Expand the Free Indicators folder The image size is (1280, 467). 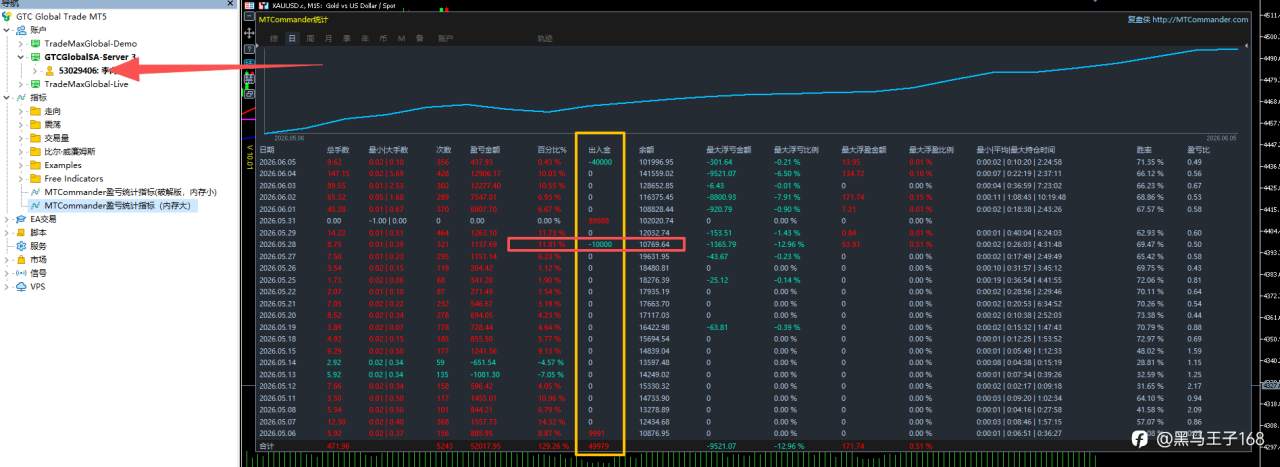click(22, 179)
